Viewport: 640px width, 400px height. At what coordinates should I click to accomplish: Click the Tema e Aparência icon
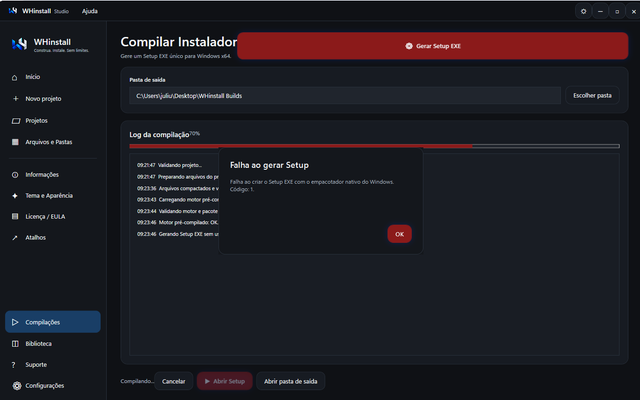point(15,196)
